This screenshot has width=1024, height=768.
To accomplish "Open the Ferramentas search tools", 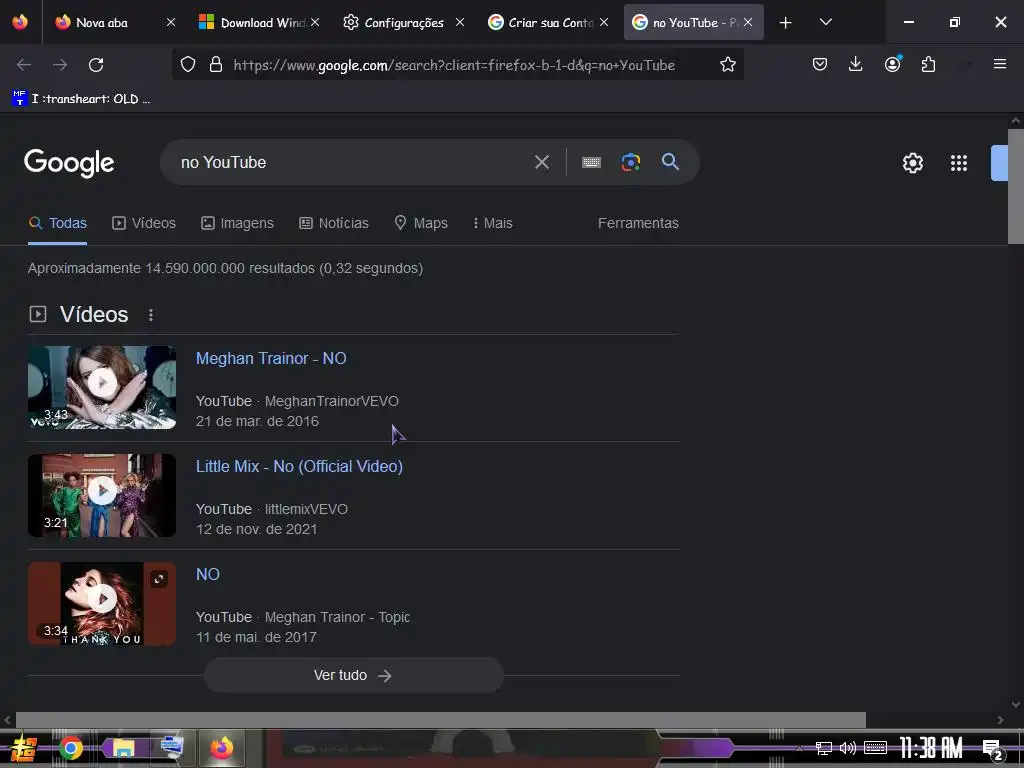I will (x=638, y=223).
